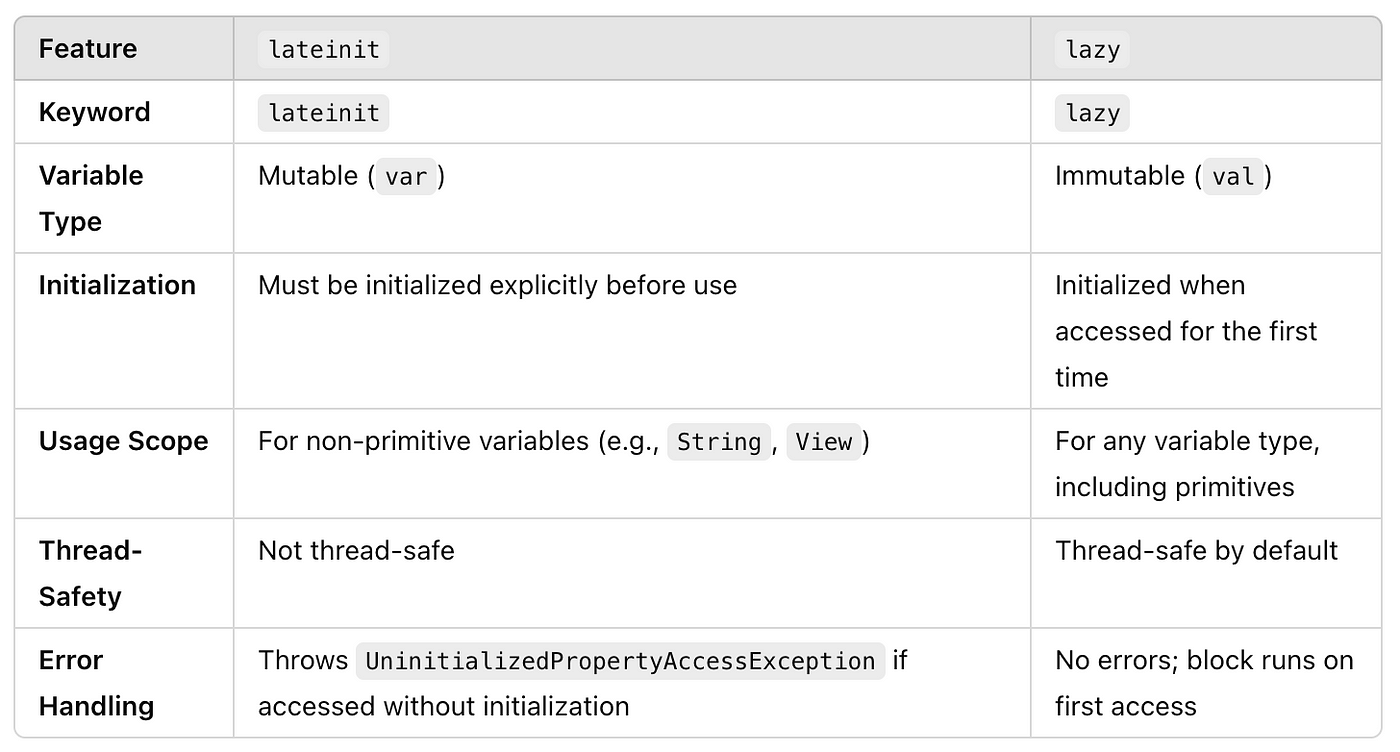Click the var code chip
The image size is (1400, 752).
(406, 177)
